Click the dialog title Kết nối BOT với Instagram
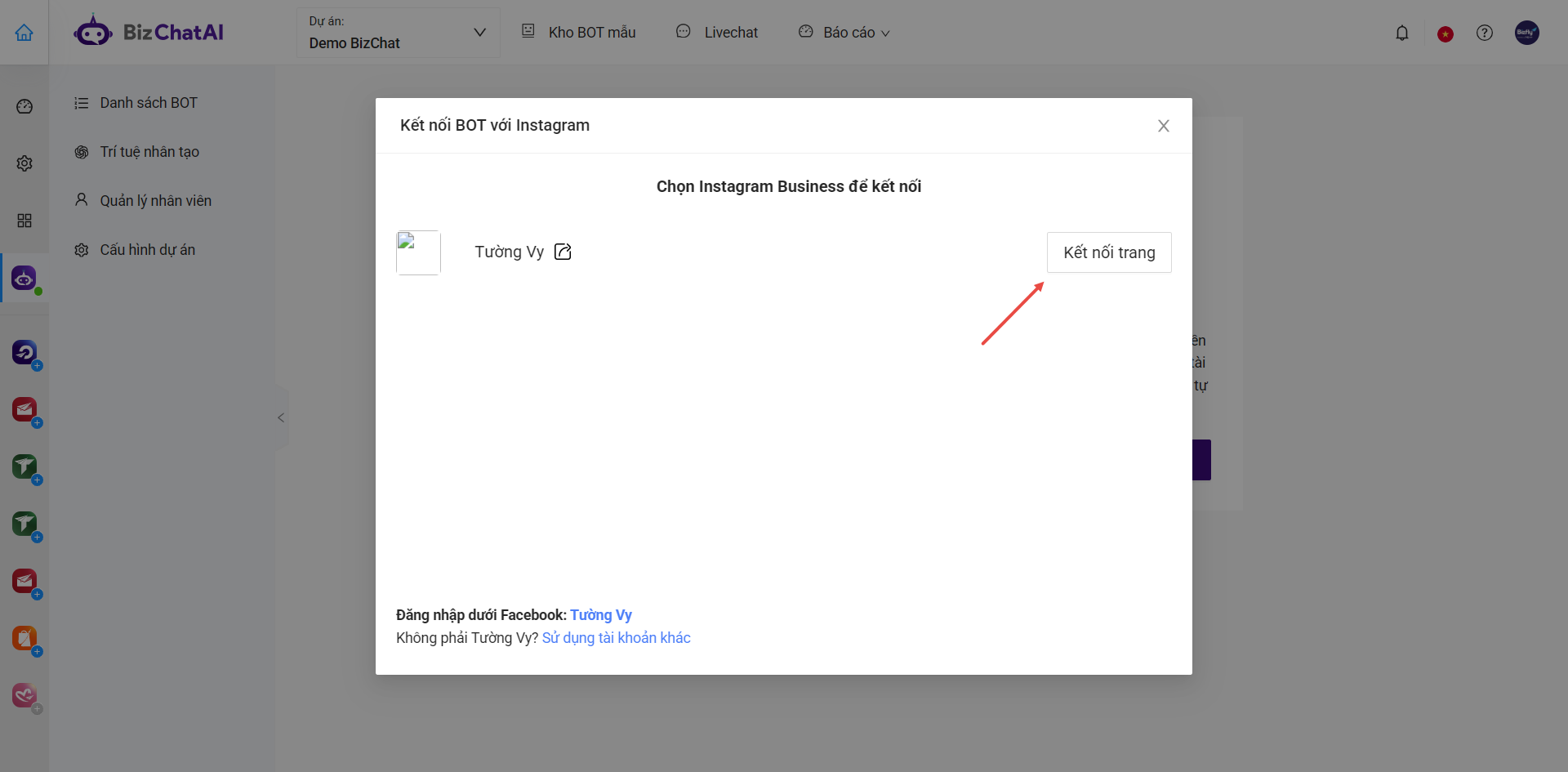Image resolution: width=1568 pixels, height=772 pixels. [495, 125]
